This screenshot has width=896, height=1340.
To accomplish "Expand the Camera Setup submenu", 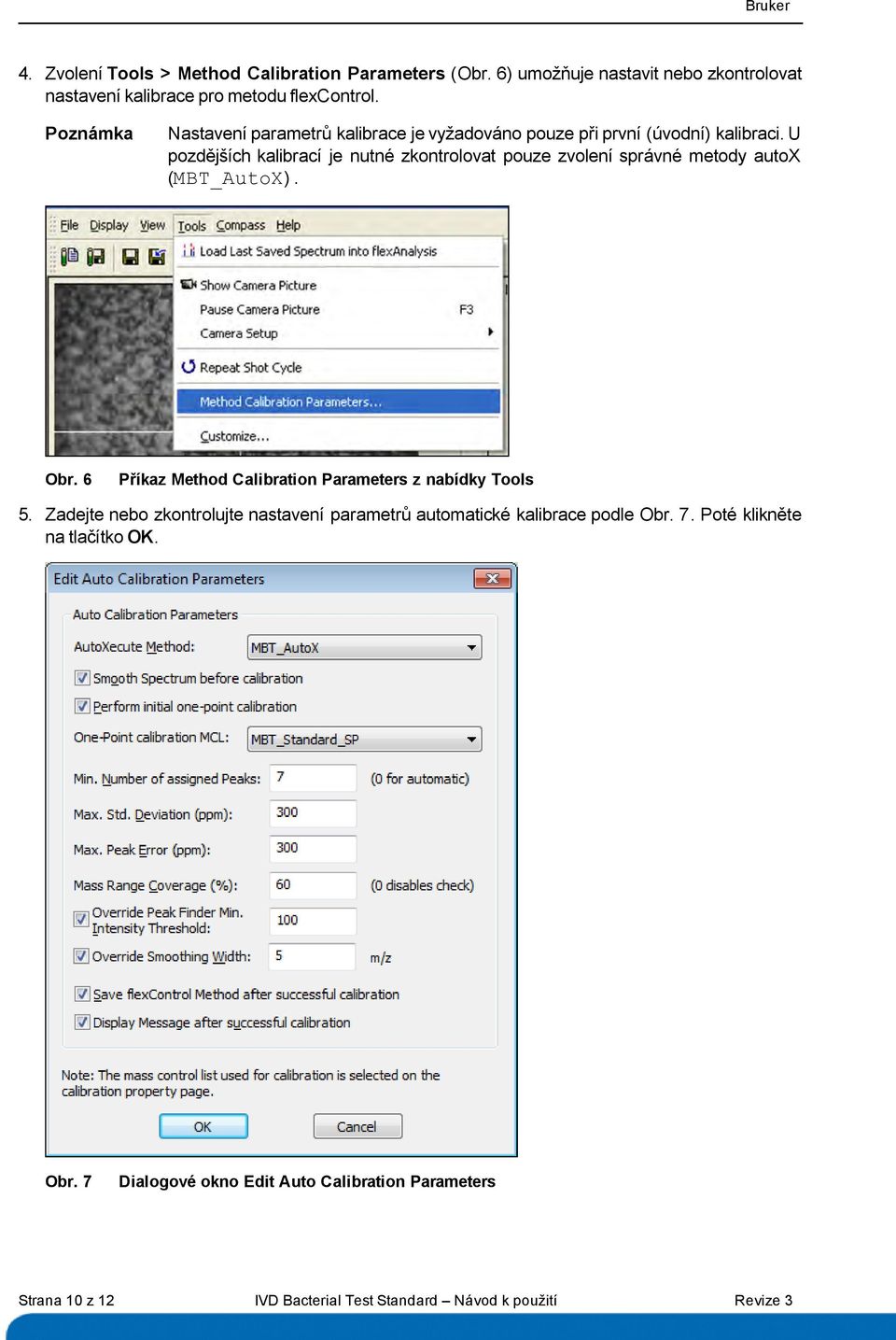I will tap(340, 333).
